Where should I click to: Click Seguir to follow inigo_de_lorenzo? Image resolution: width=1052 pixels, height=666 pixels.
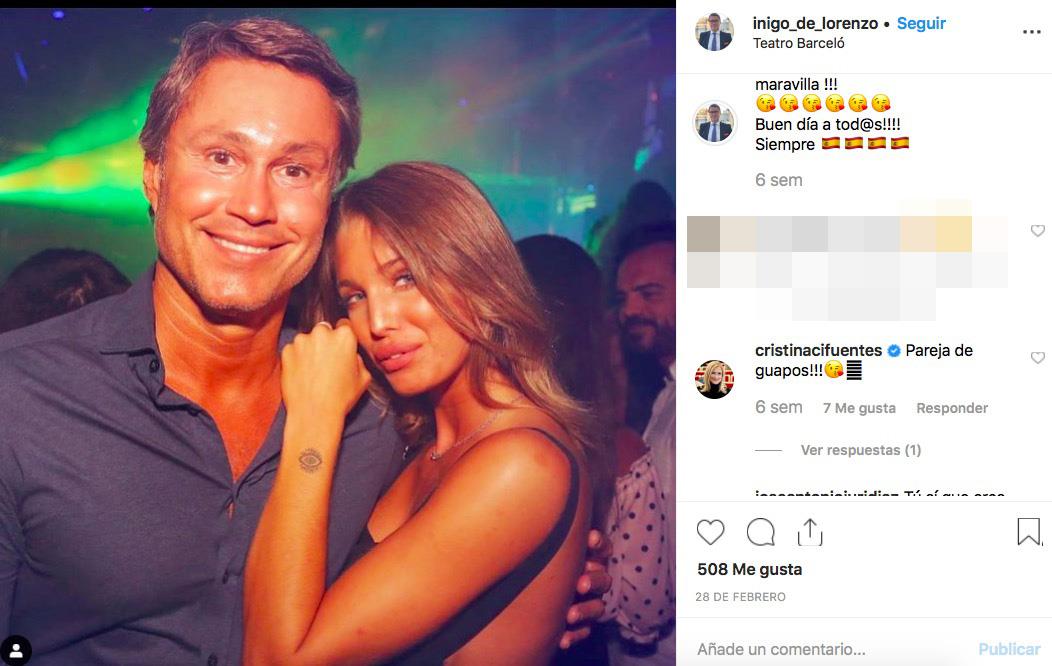point(921,23)
